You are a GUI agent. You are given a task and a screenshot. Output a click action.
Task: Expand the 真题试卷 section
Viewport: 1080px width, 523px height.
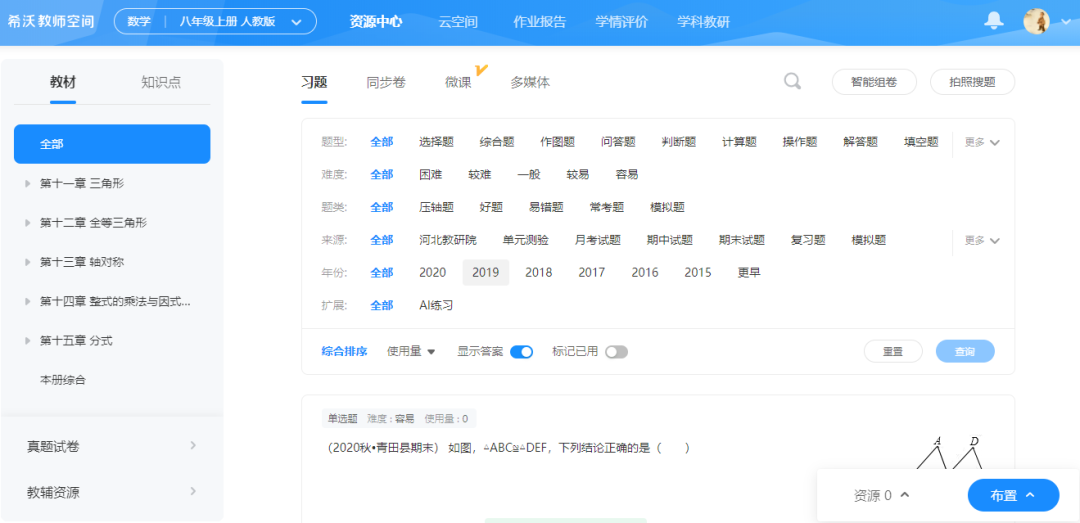coord(112,446)
